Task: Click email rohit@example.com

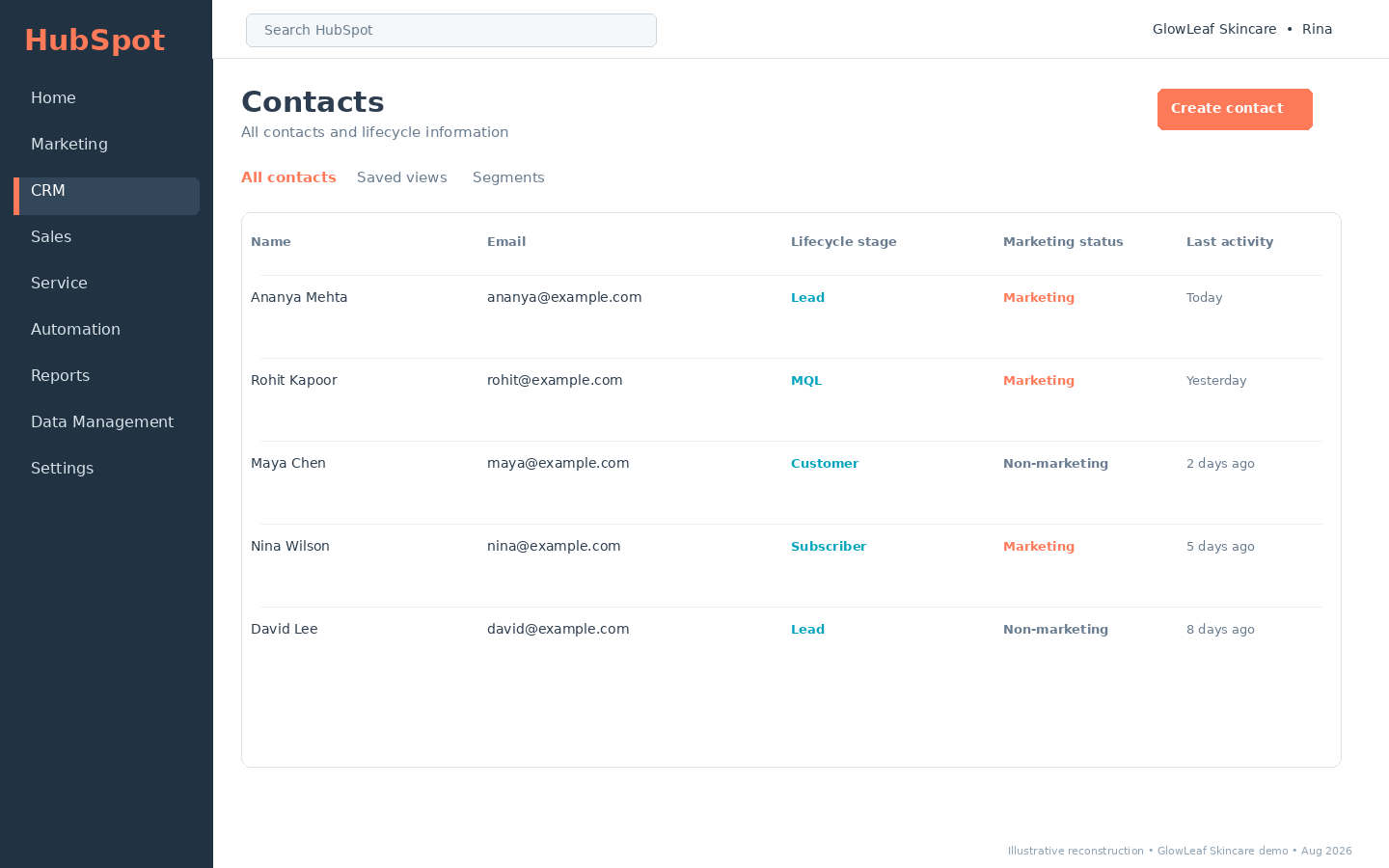Action: click(555, 381)
